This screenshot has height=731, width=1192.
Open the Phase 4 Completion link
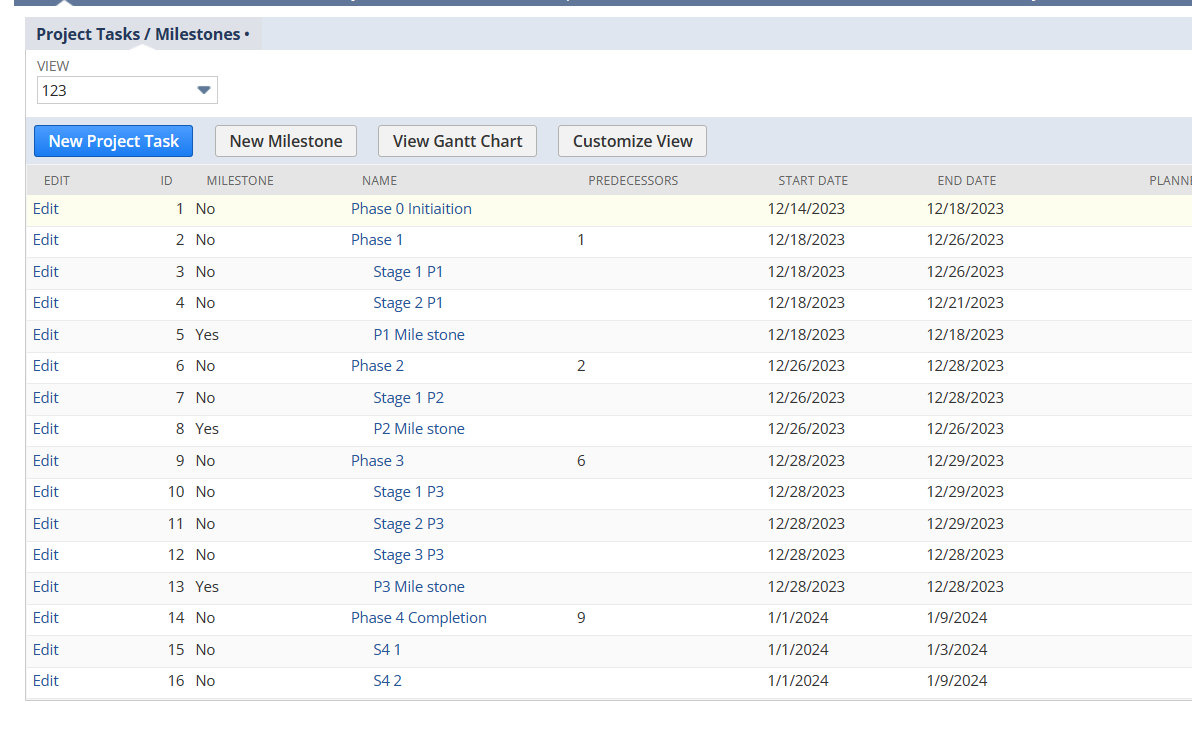pyautogui.click(x=418, y=618)
